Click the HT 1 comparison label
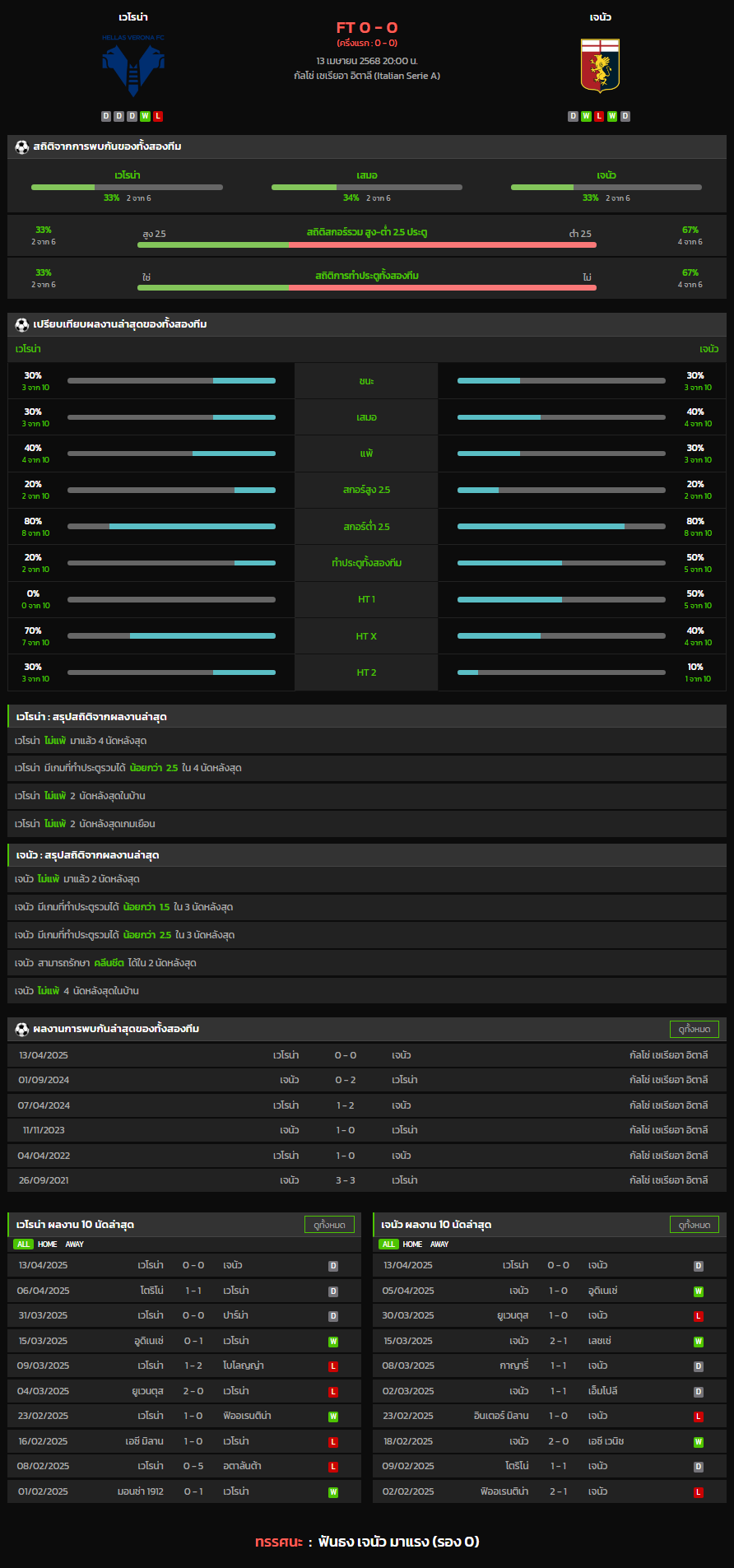The width and height of the screenshot is (734, 1568). (367, 599)
